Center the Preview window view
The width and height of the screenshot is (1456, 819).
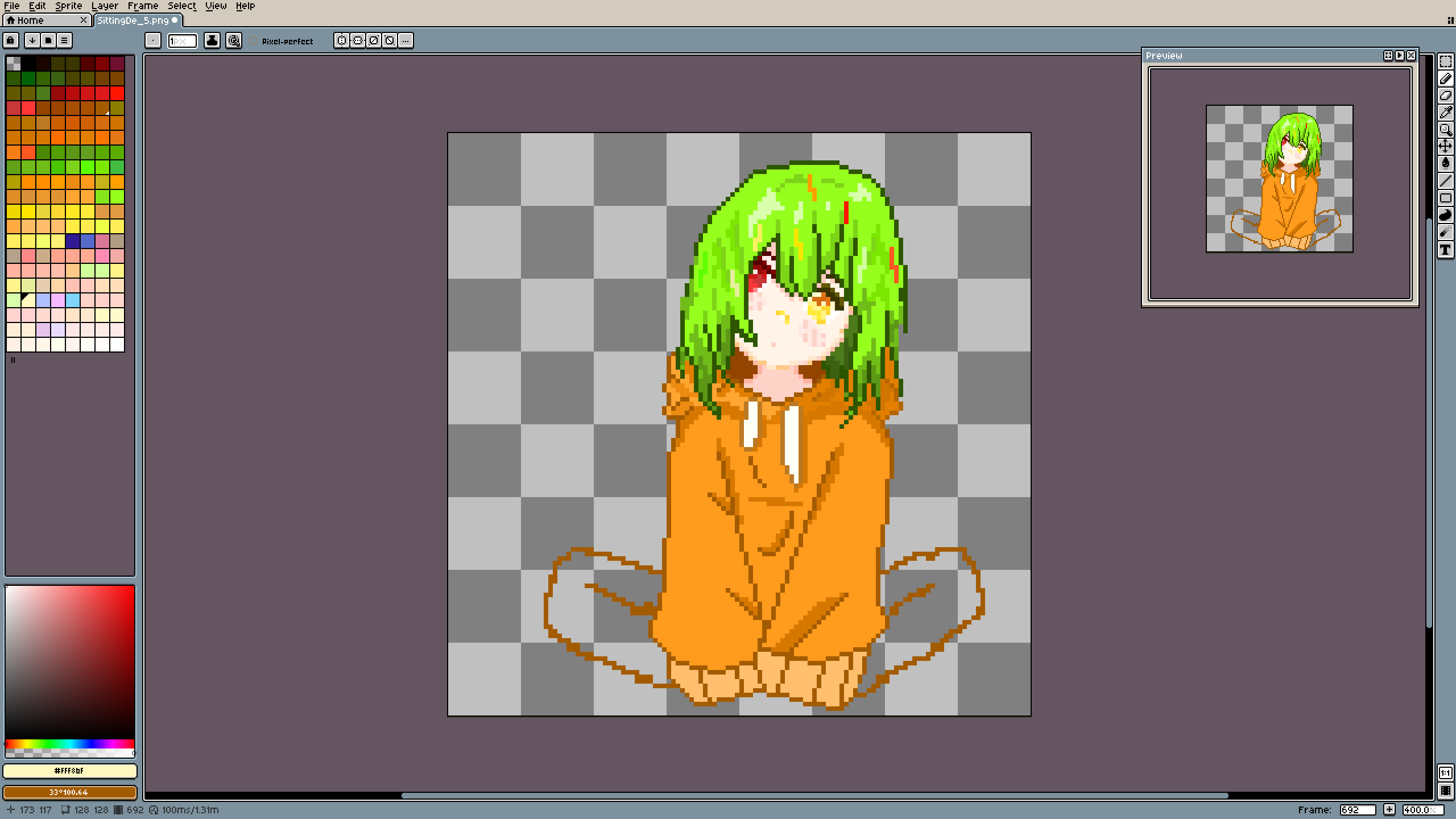[x=1388, y=56]
